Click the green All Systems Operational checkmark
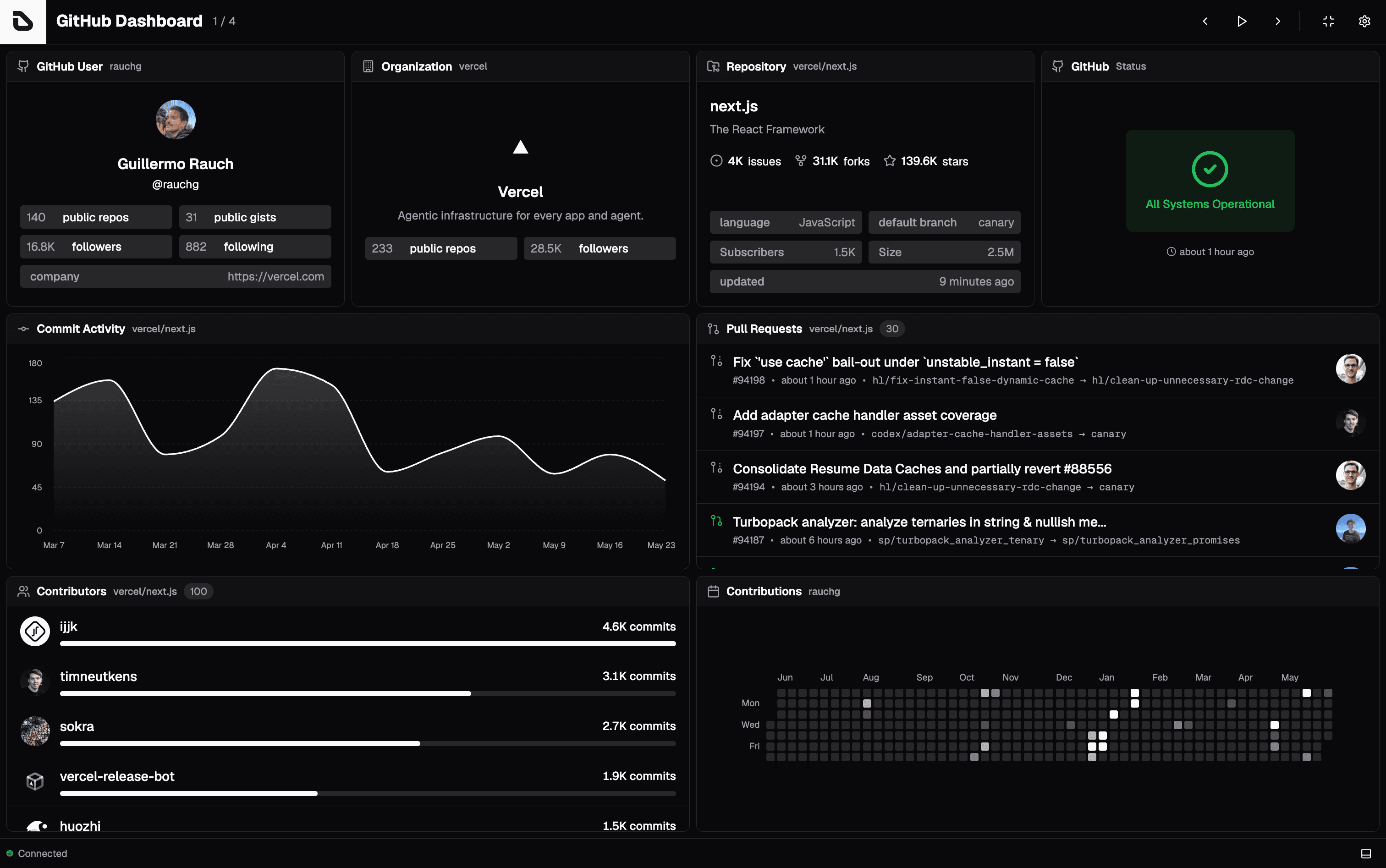 point(1210,170)
